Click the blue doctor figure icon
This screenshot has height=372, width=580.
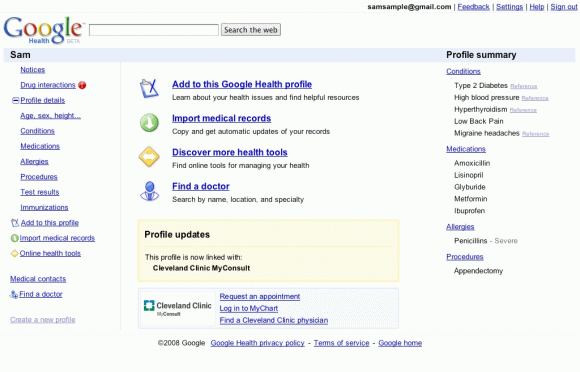149,191
